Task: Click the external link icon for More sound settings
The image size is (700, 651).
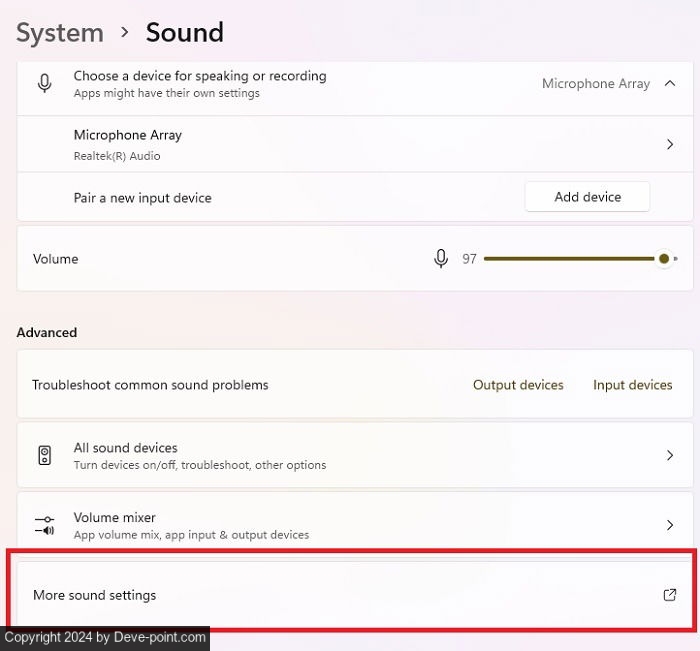Action: tap(670, 595)
